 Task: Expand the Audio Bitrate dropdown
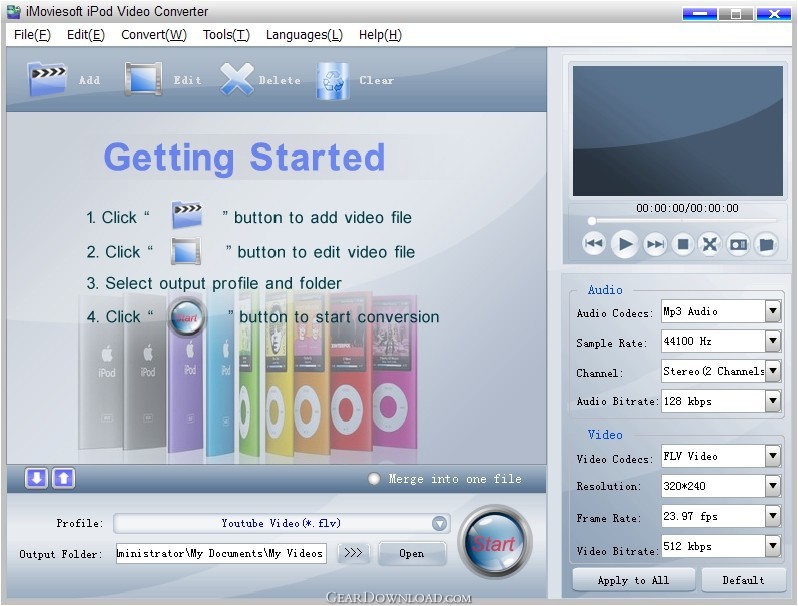pyautogui.click(x=773, y=401)
